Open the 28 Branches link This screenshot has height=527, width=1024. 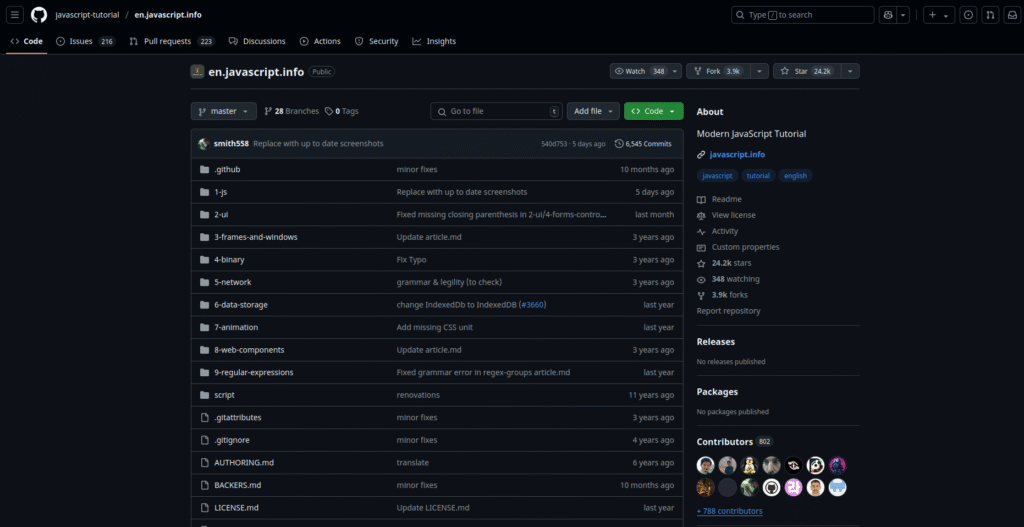pos(291,111)
